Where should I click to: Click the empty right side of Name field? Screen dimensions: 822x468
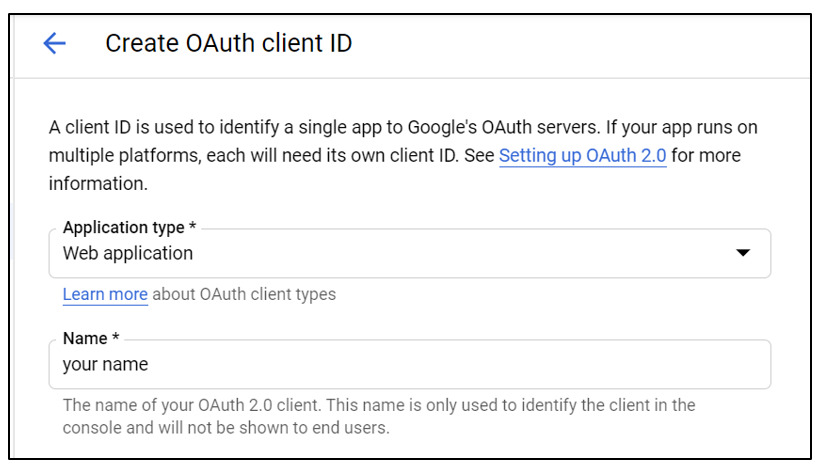pos(600,365)
